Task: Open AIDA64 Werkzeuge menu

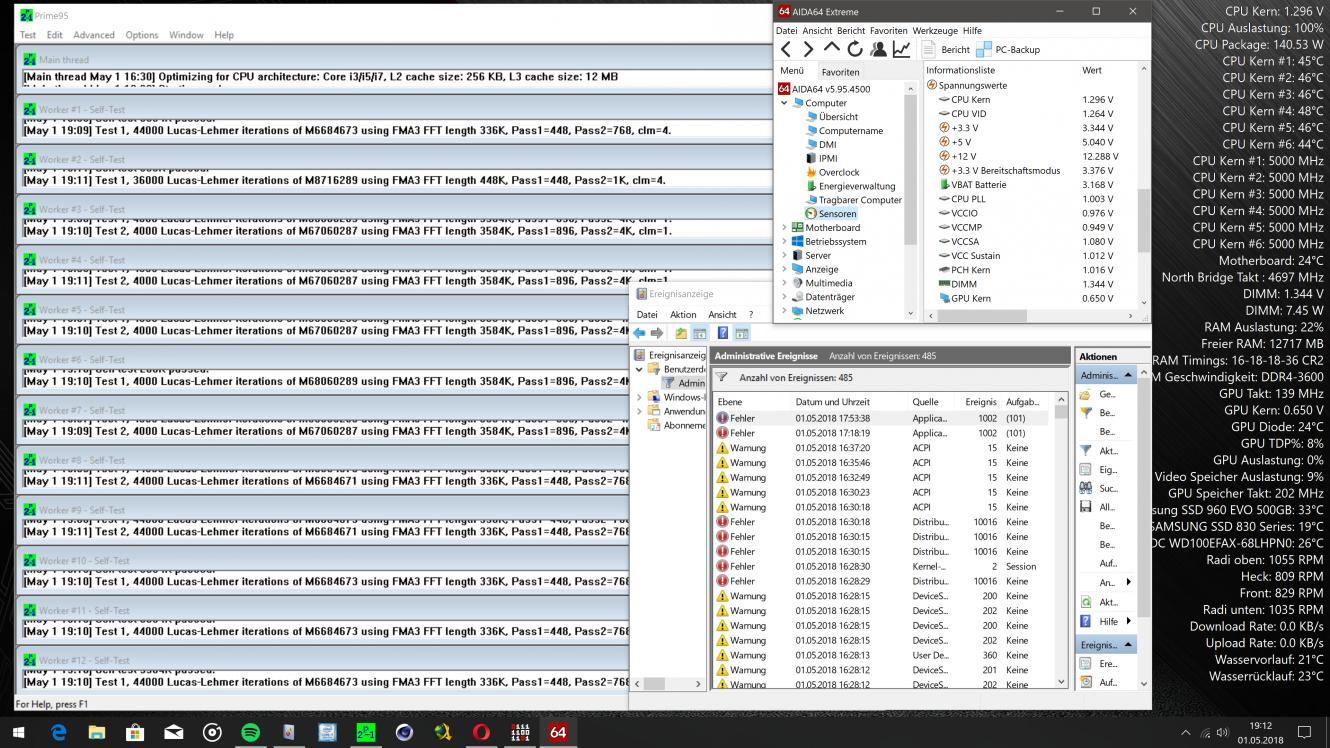Action: coord(934,31)
